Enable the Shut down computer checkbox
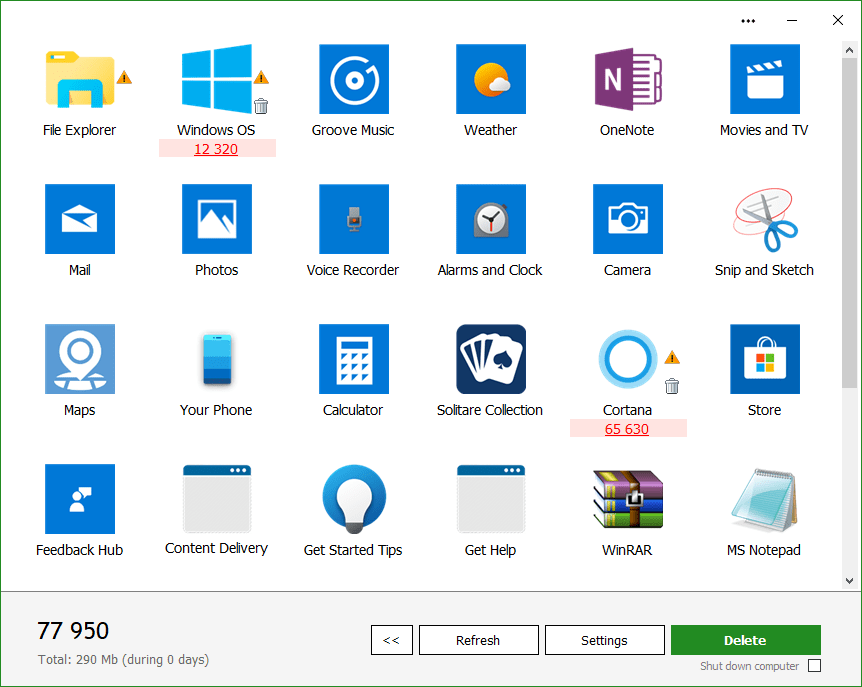 point(815,666)
